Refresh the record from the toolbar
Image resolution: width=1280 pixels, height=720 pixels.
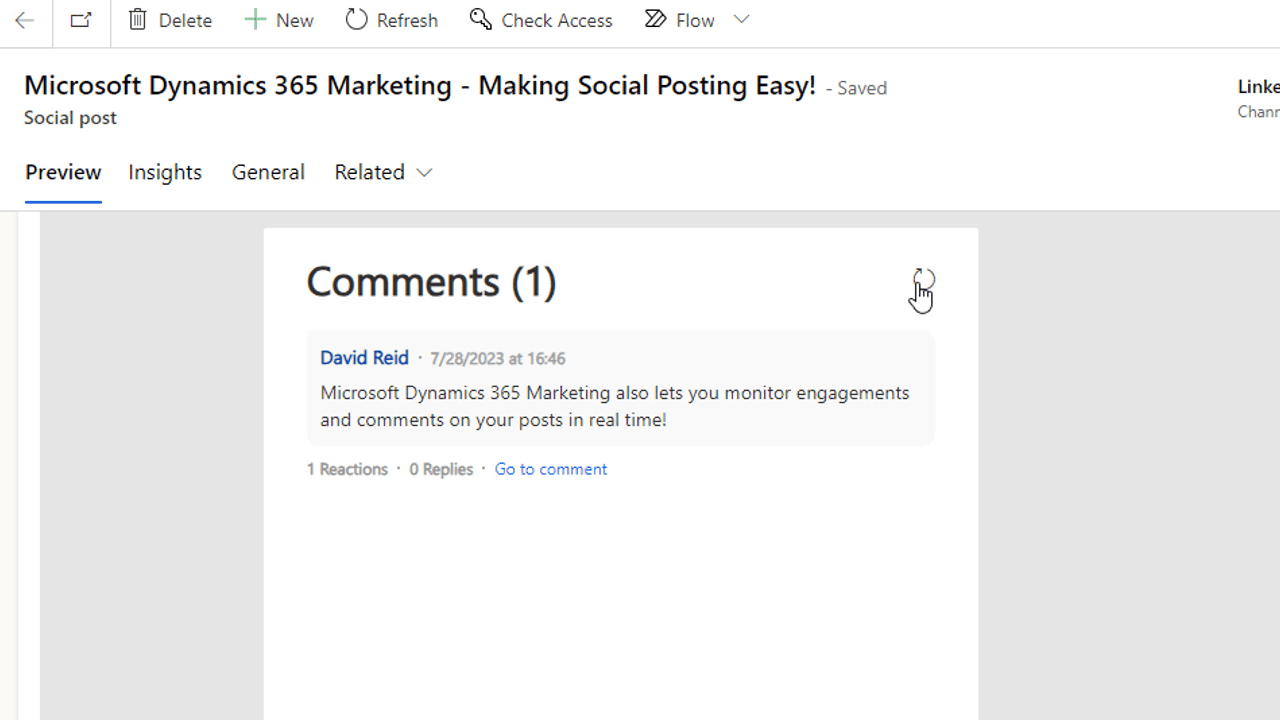point(391,19)
